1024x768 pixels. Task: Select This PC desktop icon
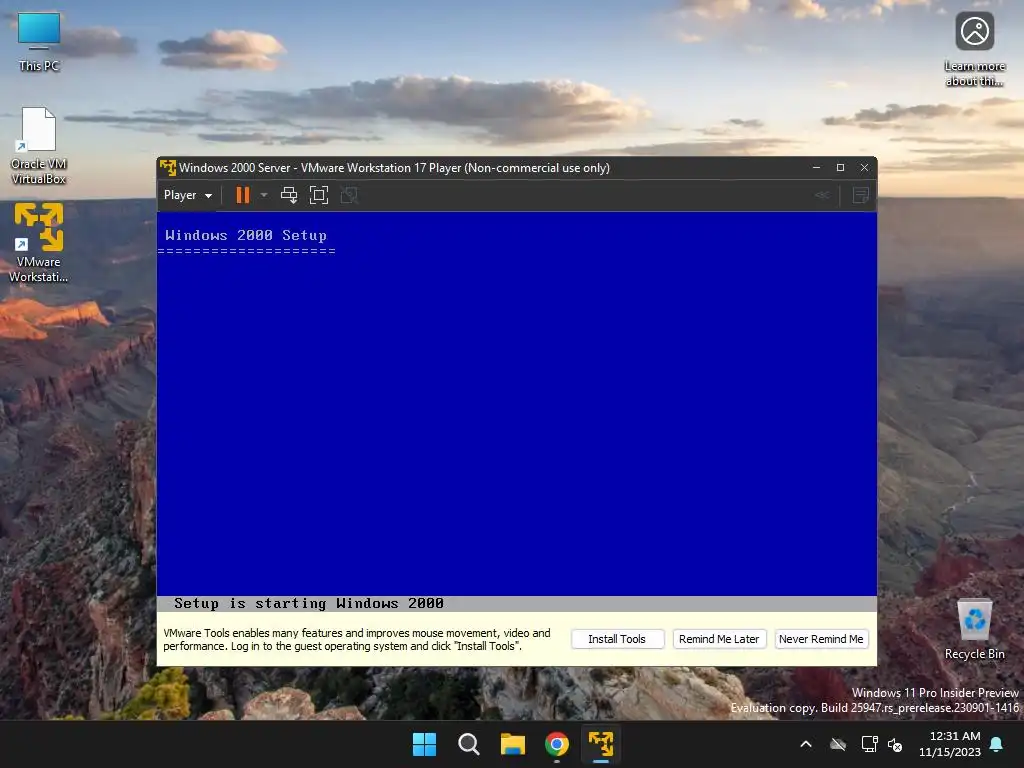coord(39,42)
